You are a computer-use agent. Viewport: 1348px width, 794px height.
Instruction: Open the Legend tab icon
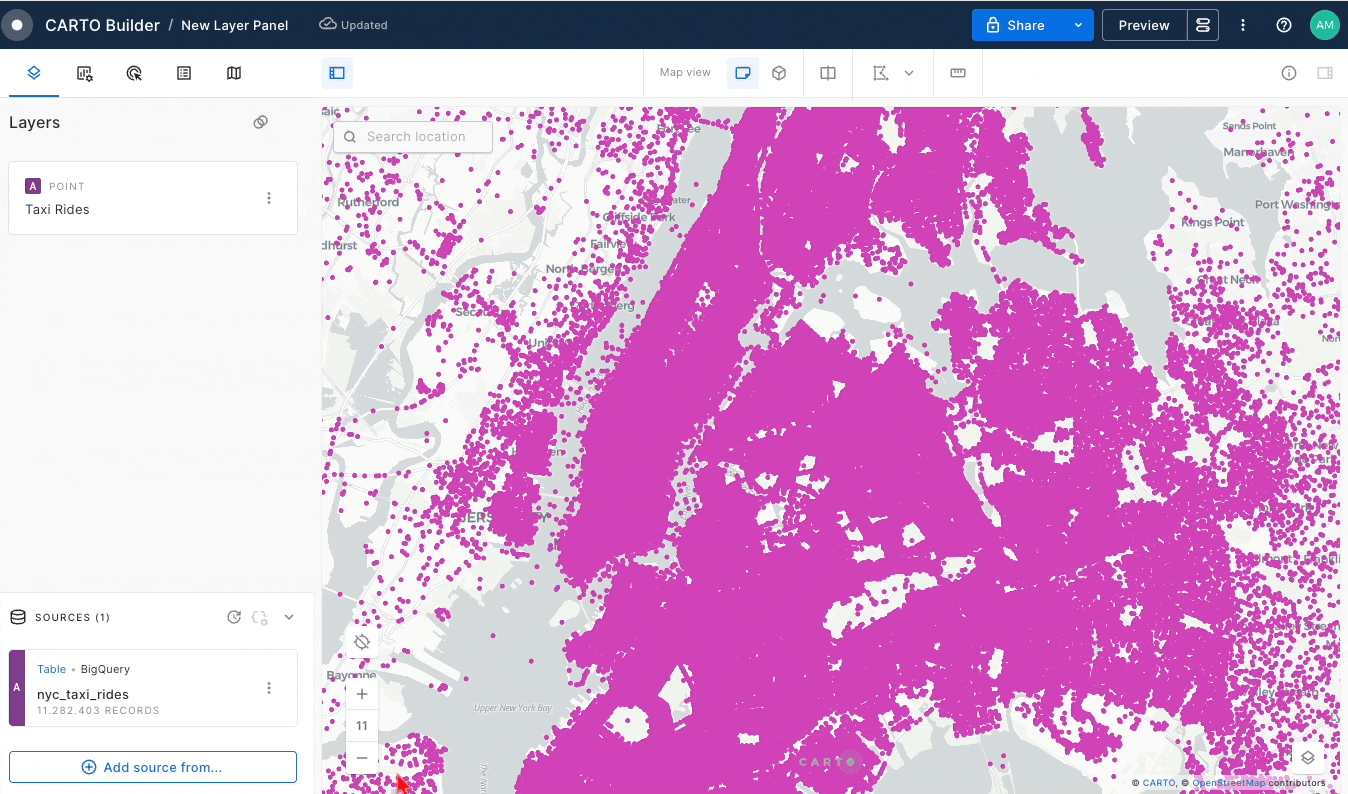coord(184,73)
